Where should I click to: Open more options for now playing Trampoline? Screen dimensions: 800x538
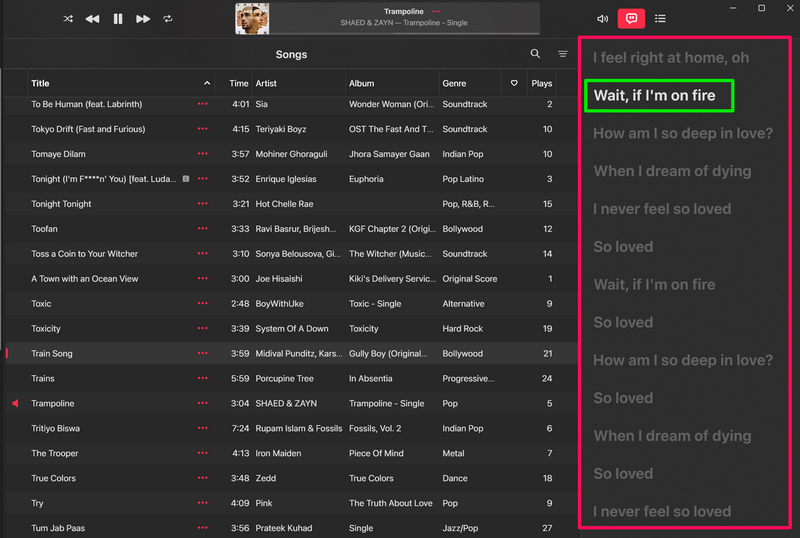pos(436,11)
